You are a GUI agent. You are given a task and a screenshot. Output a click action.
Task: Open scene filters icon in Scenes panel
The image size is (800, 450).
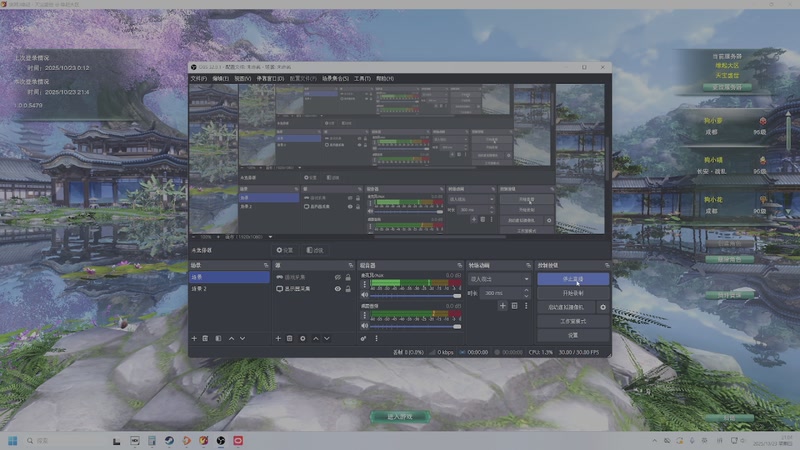218,338
